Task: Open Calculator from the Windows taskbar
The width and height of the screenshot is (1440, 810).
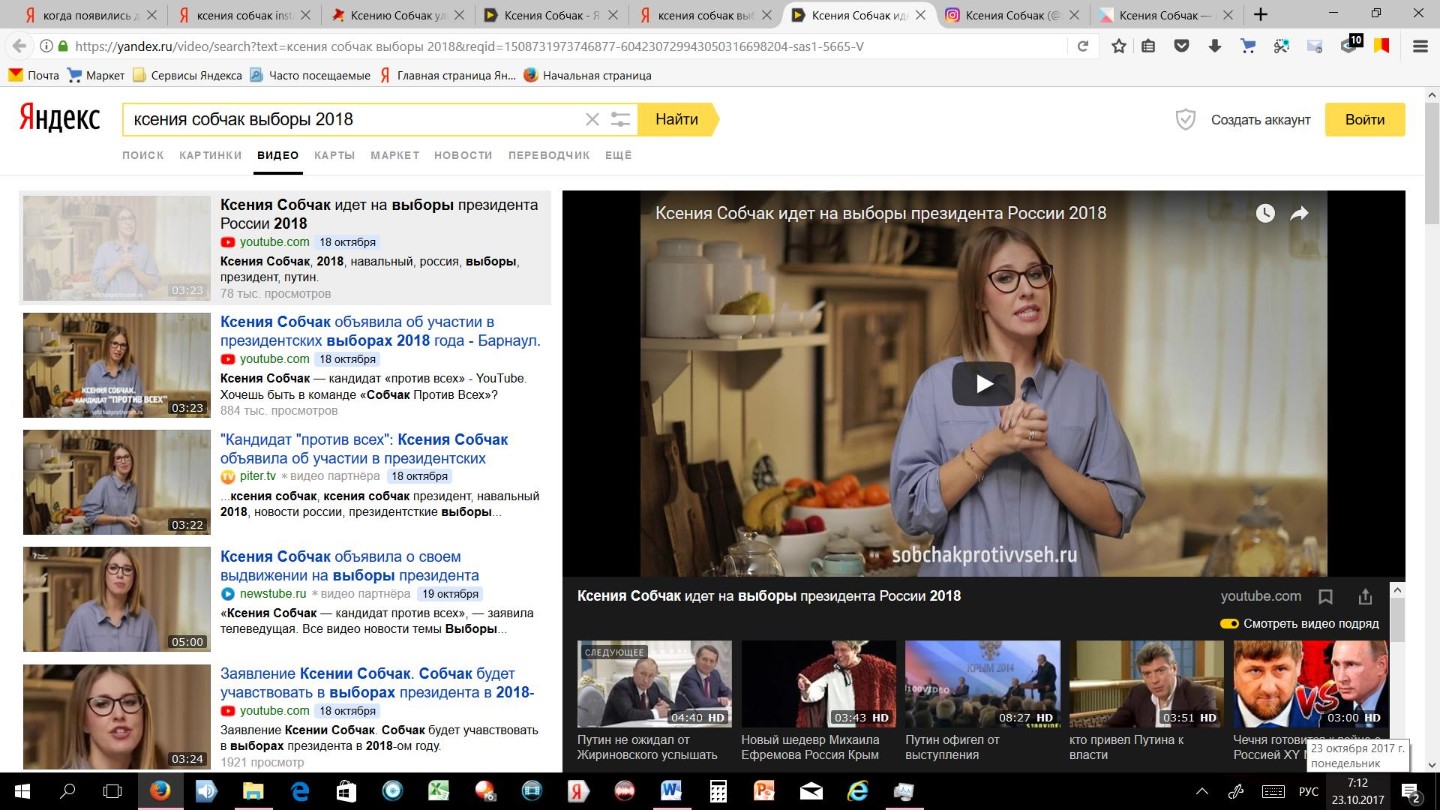Action: (x=718, y=791)
